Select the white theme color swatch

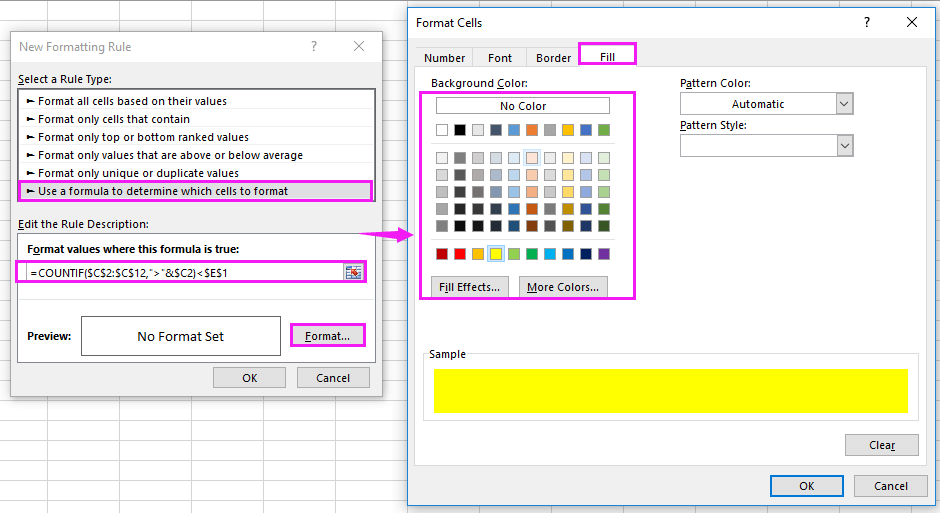click(x=442, y=130)
